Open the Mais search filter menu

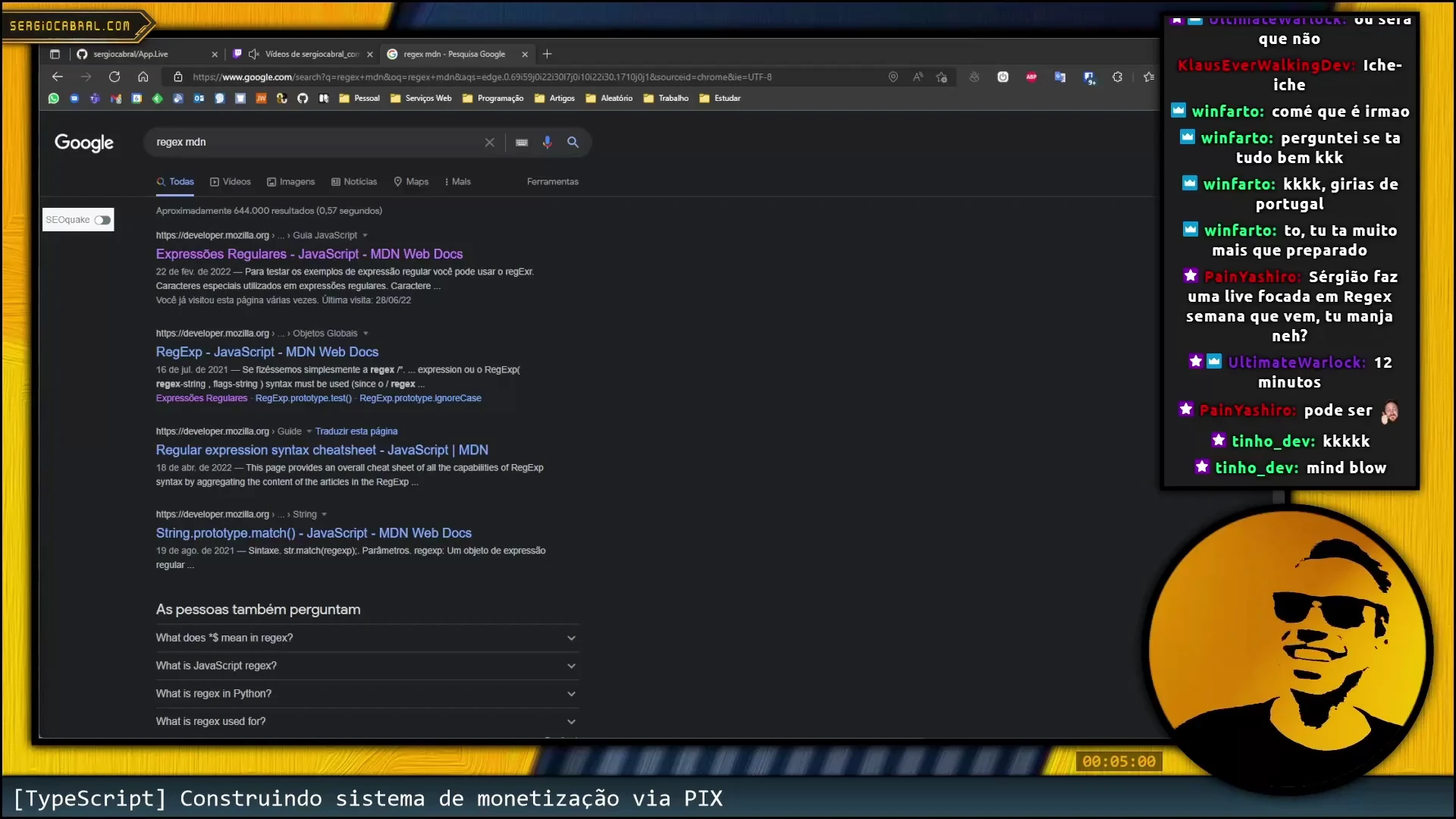coord(457,182)
